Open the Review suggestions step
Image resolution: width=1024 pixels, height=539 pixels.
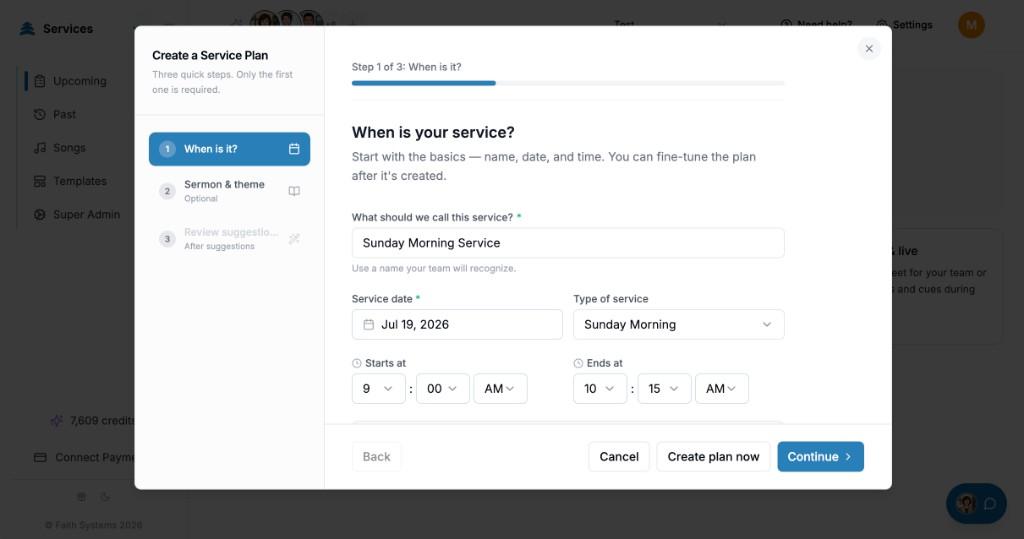click(229, 238)
